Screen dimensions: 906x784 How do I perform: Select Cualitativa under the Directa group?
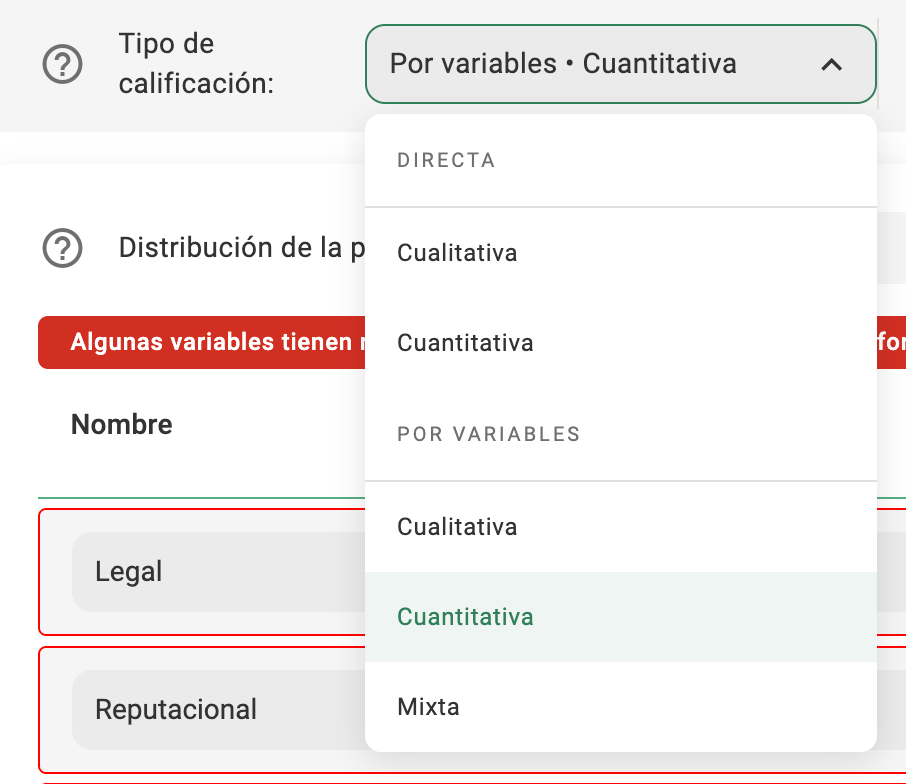click(x=457, y=253)
